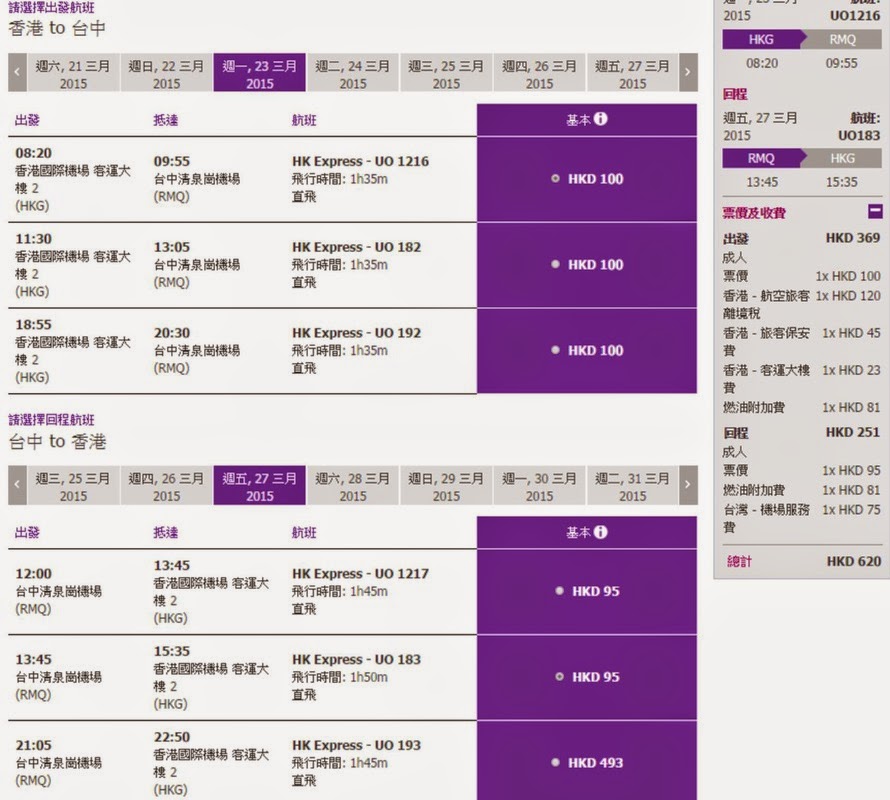Select return date tab 週二, 31 三月
The height and width of the screenshot is (800, 890).
pyautogui.click(x=632, y=487)
